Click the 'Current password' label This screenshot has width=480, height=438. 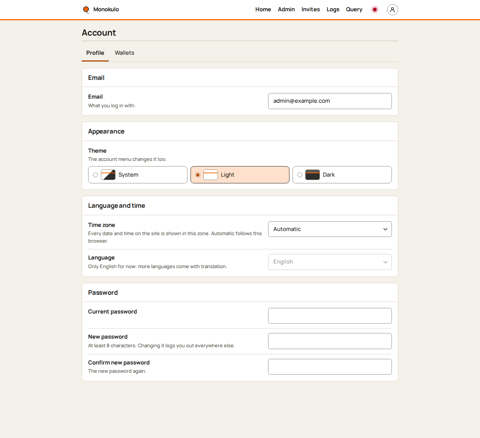(x=112, y=312)
